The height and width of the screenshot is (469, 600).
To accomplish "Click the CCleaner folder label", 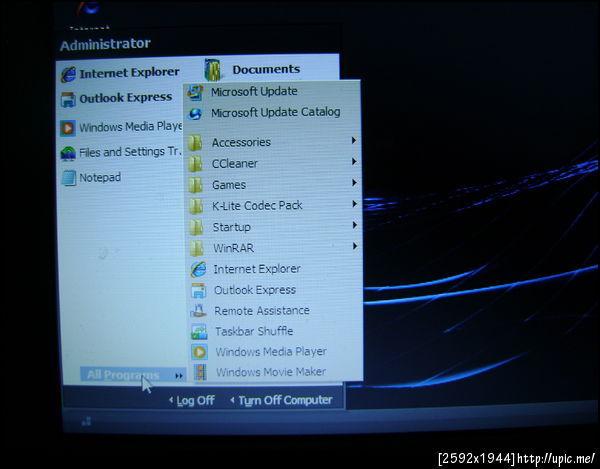I will pyautogui.click(x=235, y=164).
